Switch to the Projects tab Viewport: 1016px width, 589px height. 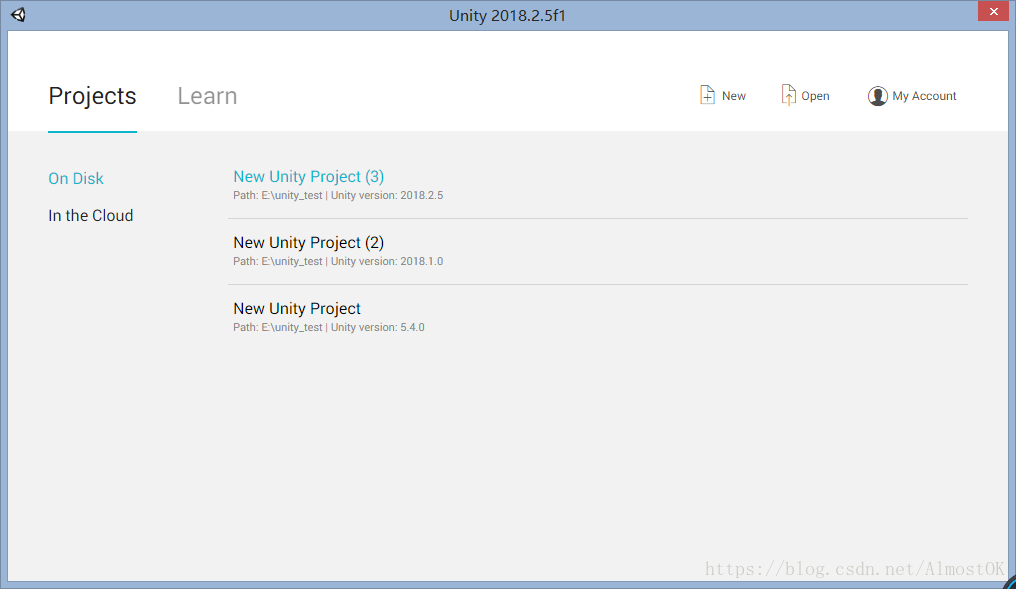(92, 96)
